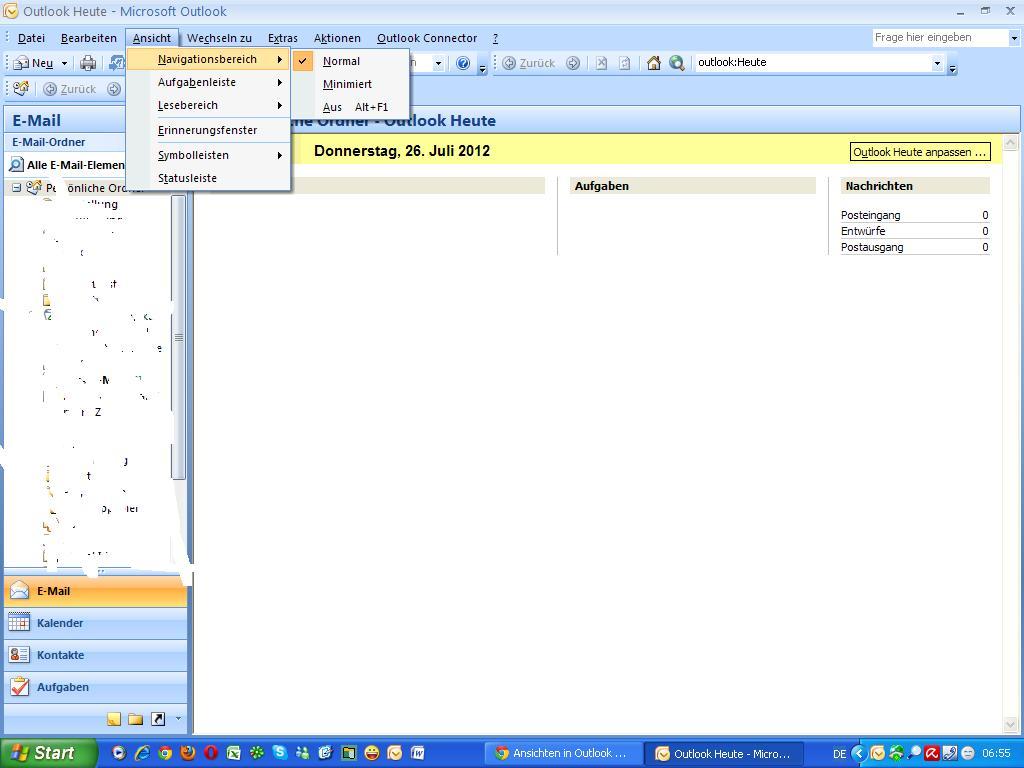Click the Windows Start button
Viewport: 1024px width, 768px height.
pyautogui.click(x=48, y=753)
